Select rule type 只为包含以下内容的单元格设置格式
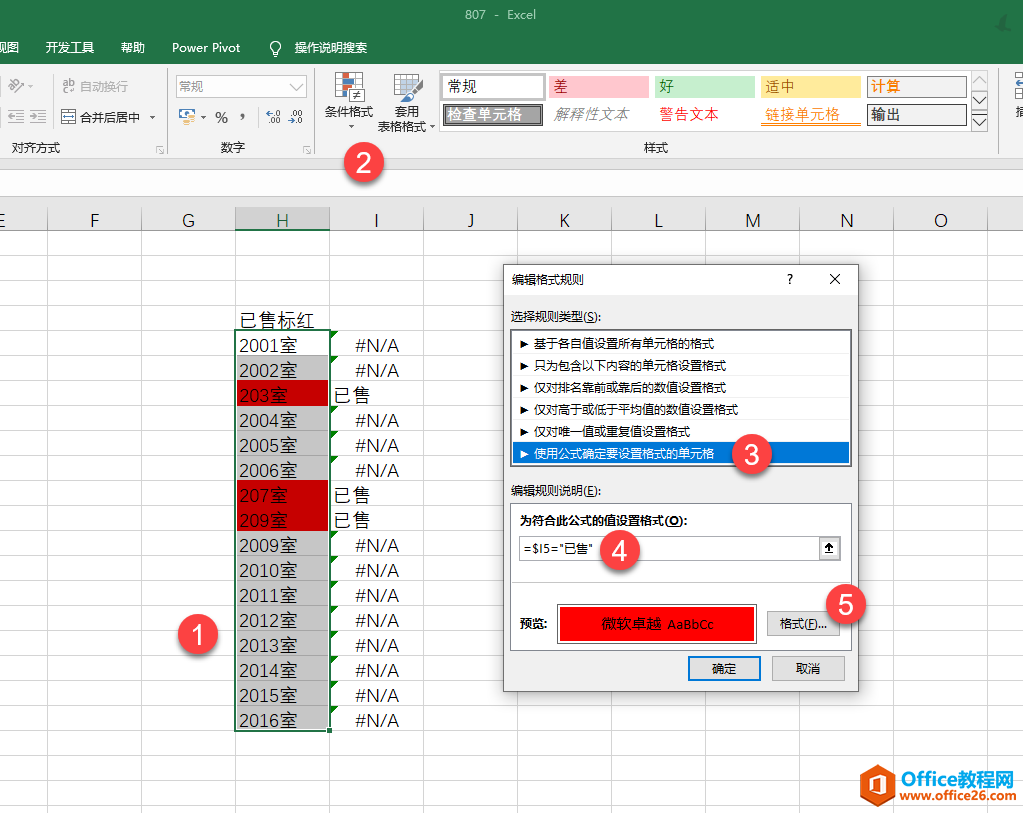The width and height of the screenshot is (1023, 813). 681,365
